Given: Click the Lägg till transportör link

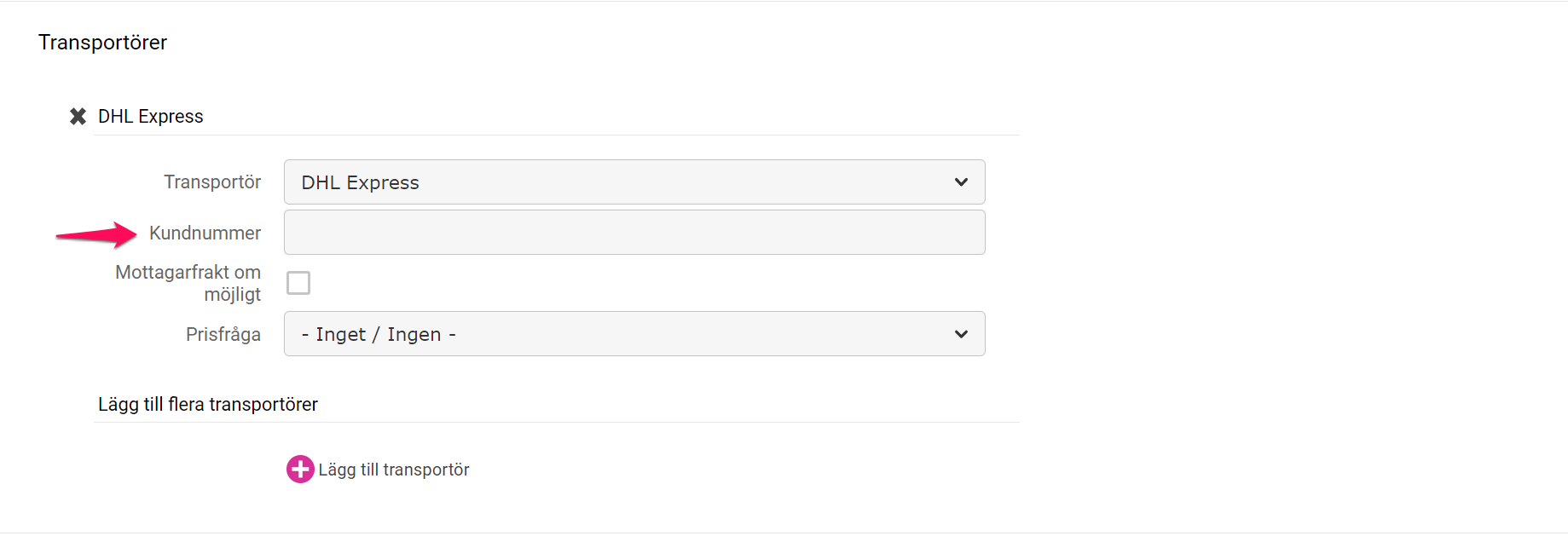Looking at the screenshot, I should click(x=394, y=470).
